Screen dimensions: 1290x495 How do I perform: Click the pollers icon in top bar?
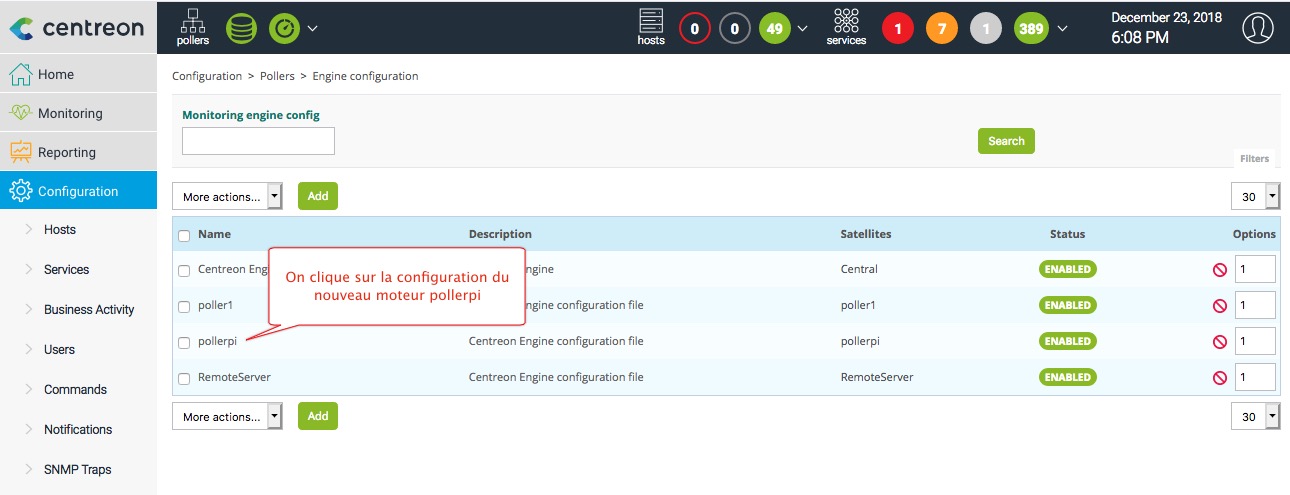pos(192,27)
